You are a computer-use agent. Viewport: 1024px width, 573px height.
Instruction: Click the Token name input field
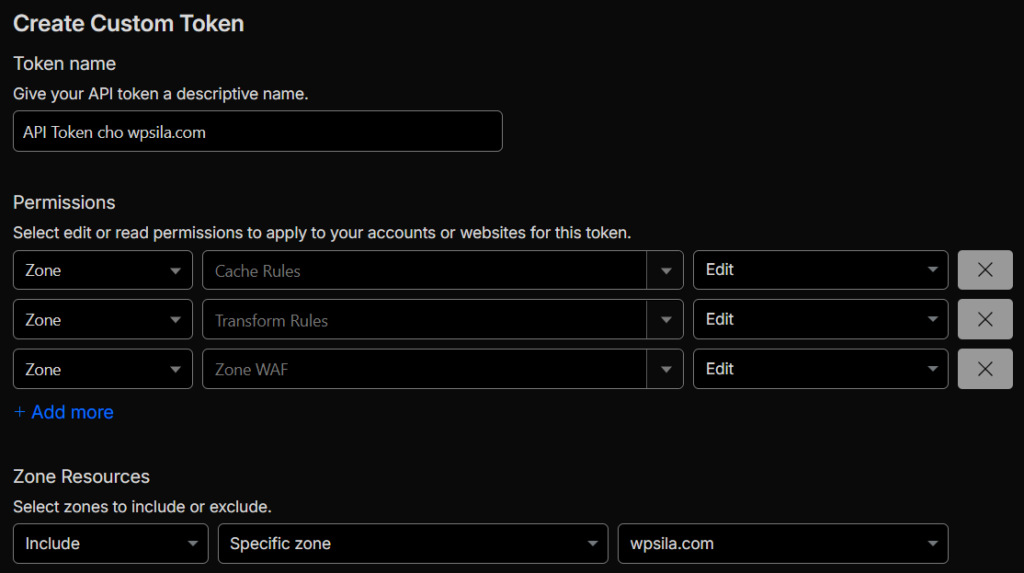pos(258,131)
